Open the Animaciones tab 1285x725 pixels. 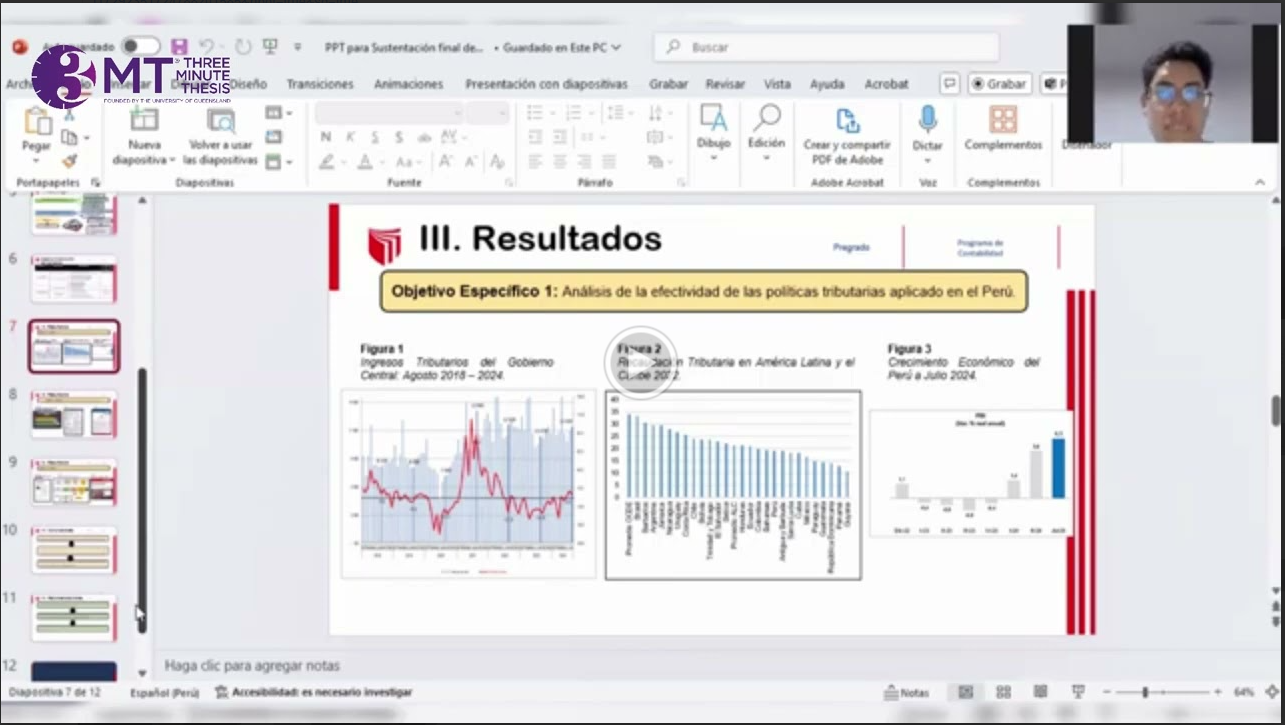coord(408,84)
